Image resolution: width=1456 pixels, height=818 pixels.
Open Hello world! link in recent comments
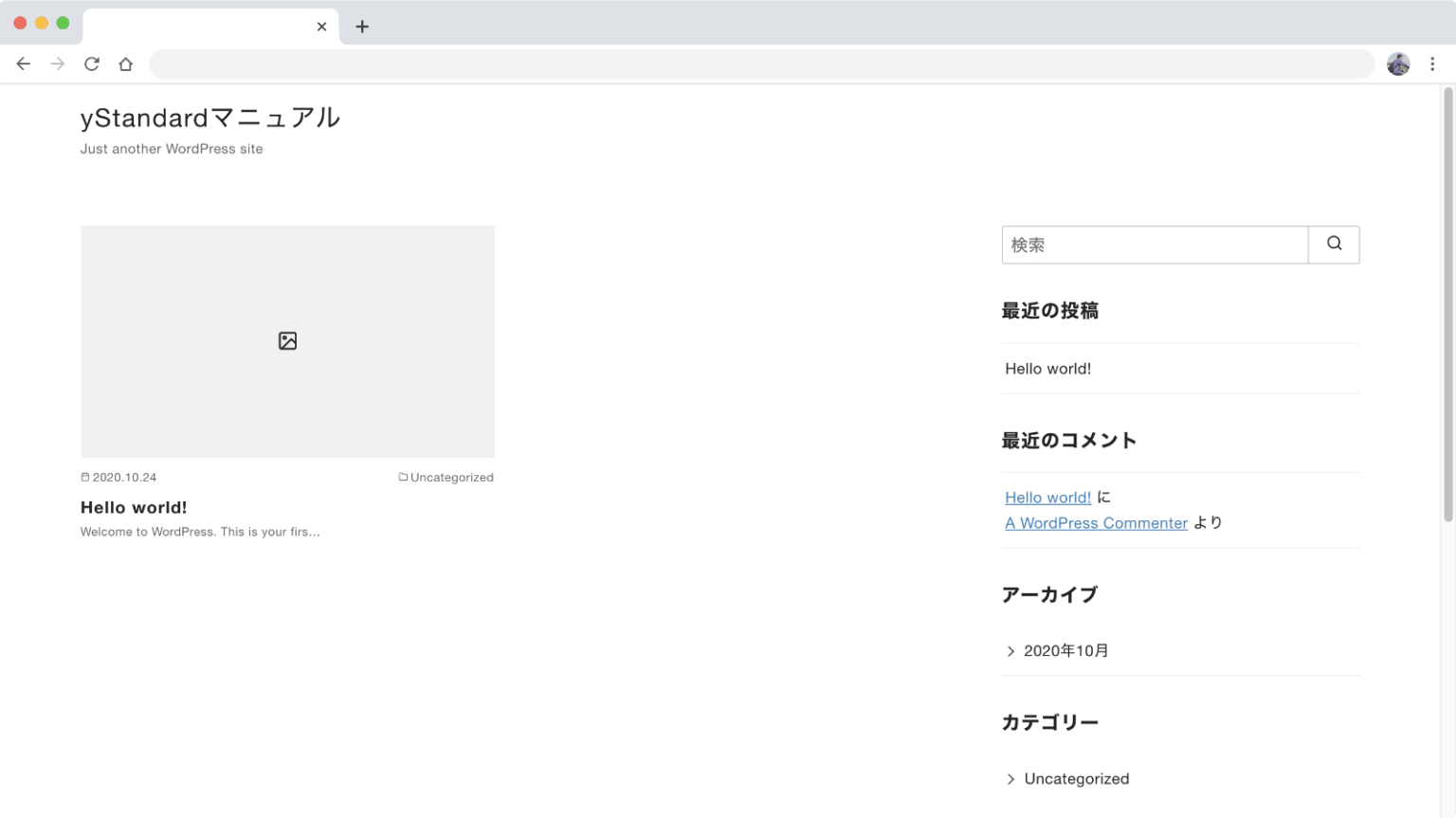pyautogui.click(x=1047, y=498)
